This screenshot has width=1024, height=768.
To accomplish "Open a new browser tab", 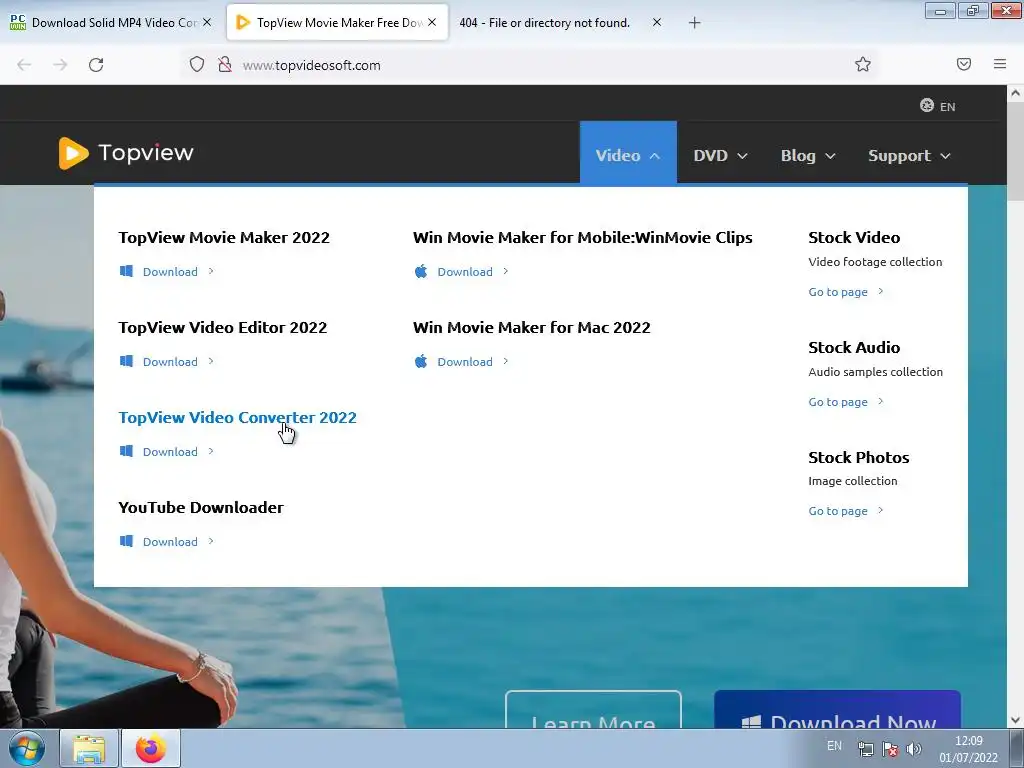I will click(694, 23).
